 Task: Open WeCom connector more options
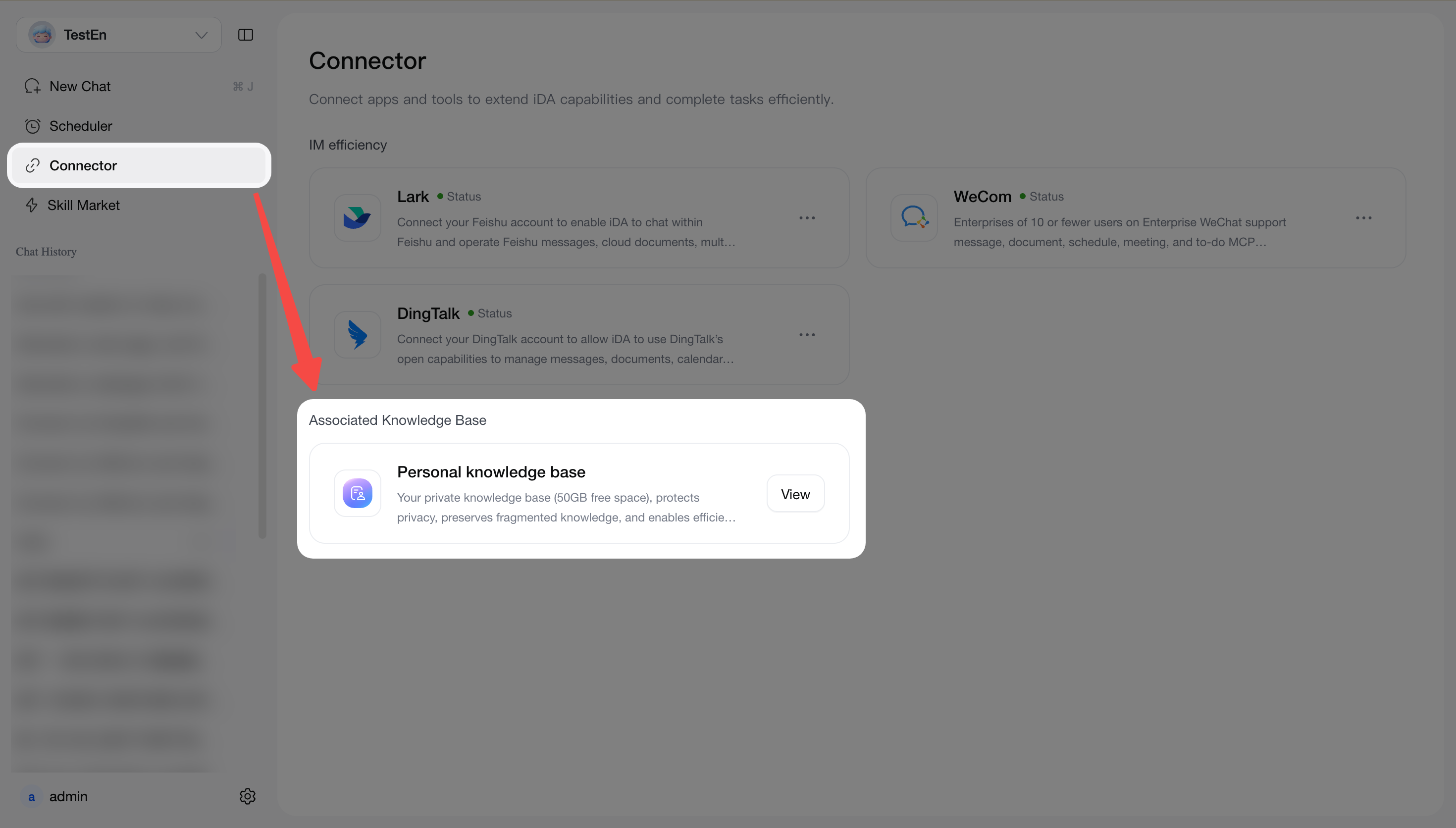1363,218
